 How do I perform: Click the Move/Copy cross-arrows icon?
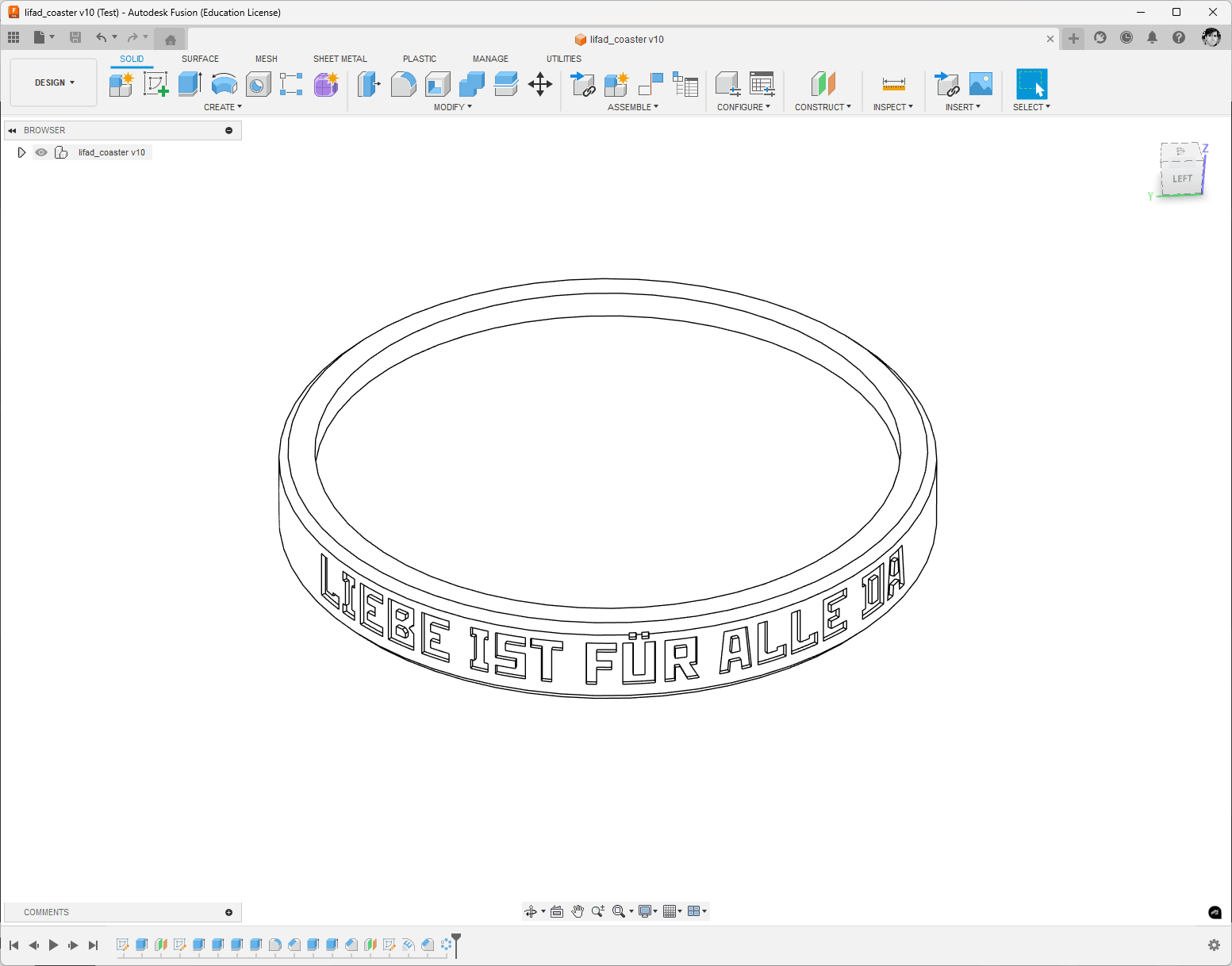coord(540,84)
